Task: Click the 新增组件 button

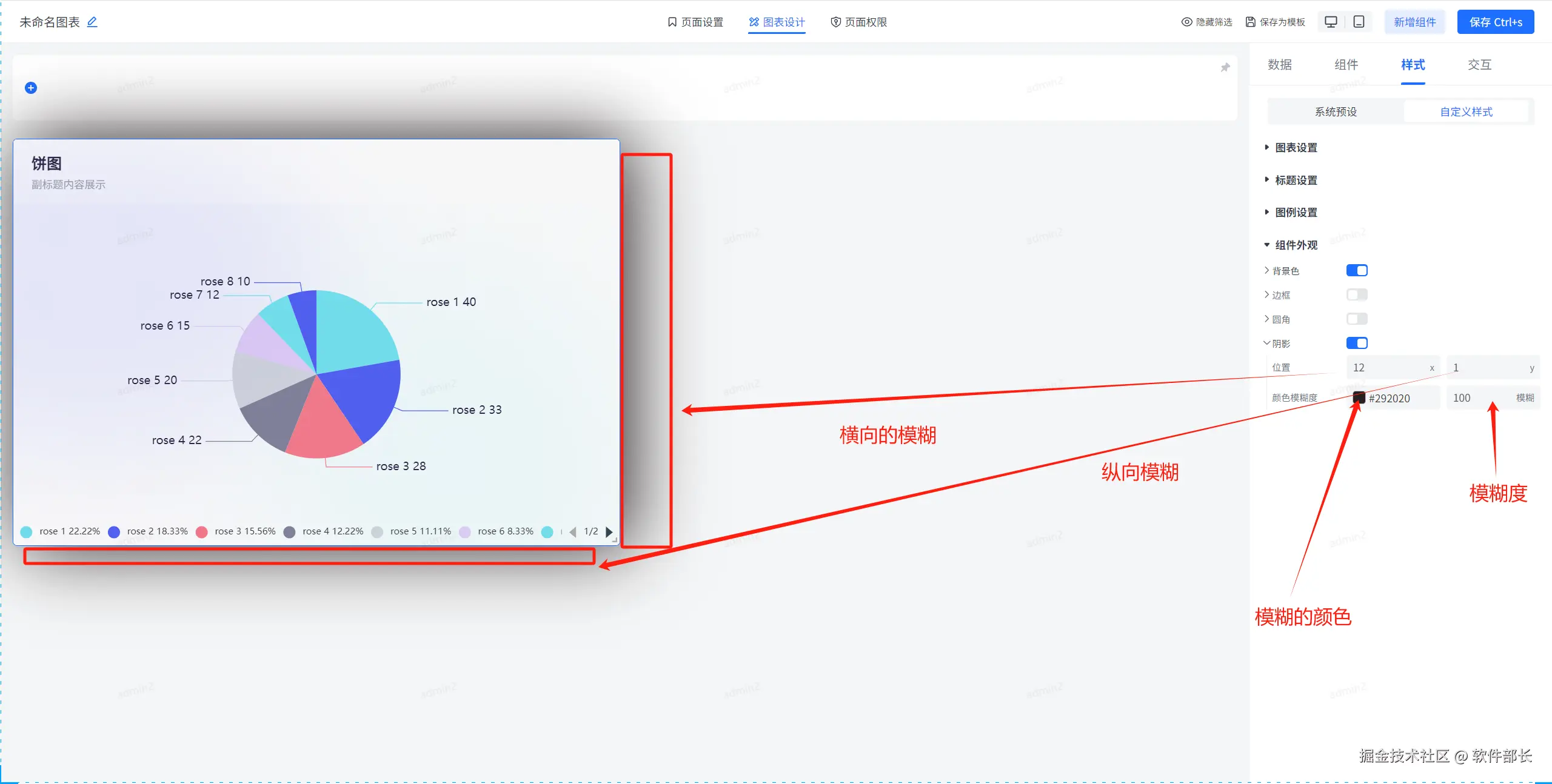Action: (1414, 22)
